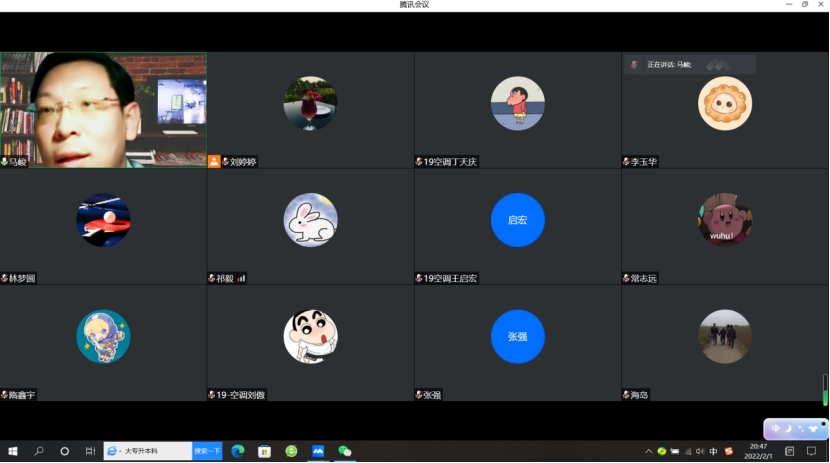Viewport: 830px width, 463px height.
Task: Click the host badge icon beside 刘婷婷
Action: click(214, 162)
